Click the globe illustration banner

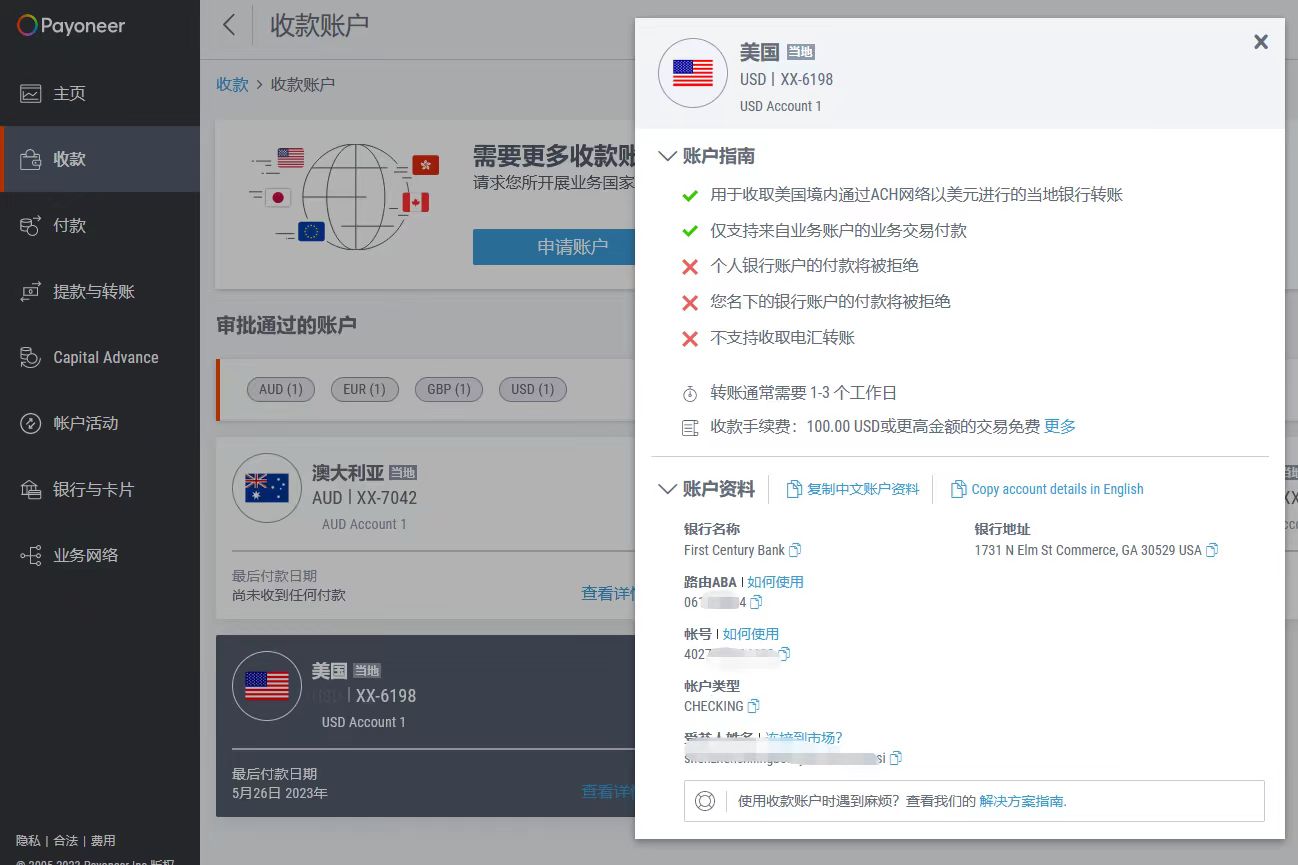pos(344,197)
